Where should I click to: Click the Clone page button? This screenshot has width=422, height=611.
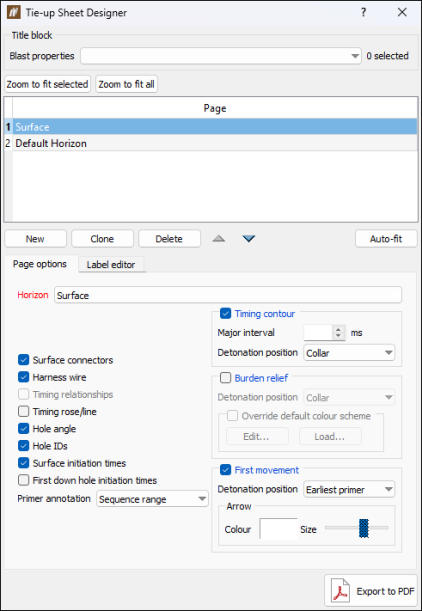[x=102, y=238]
